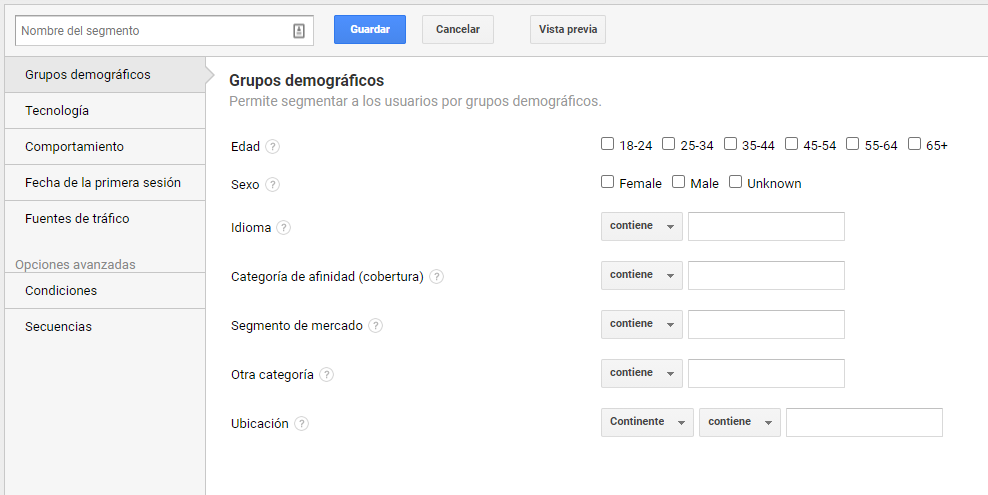The width and height of the screenshot is (988, 495).
Task: Focus the Nombre del segmento field
Action: [x=156, y=31]
